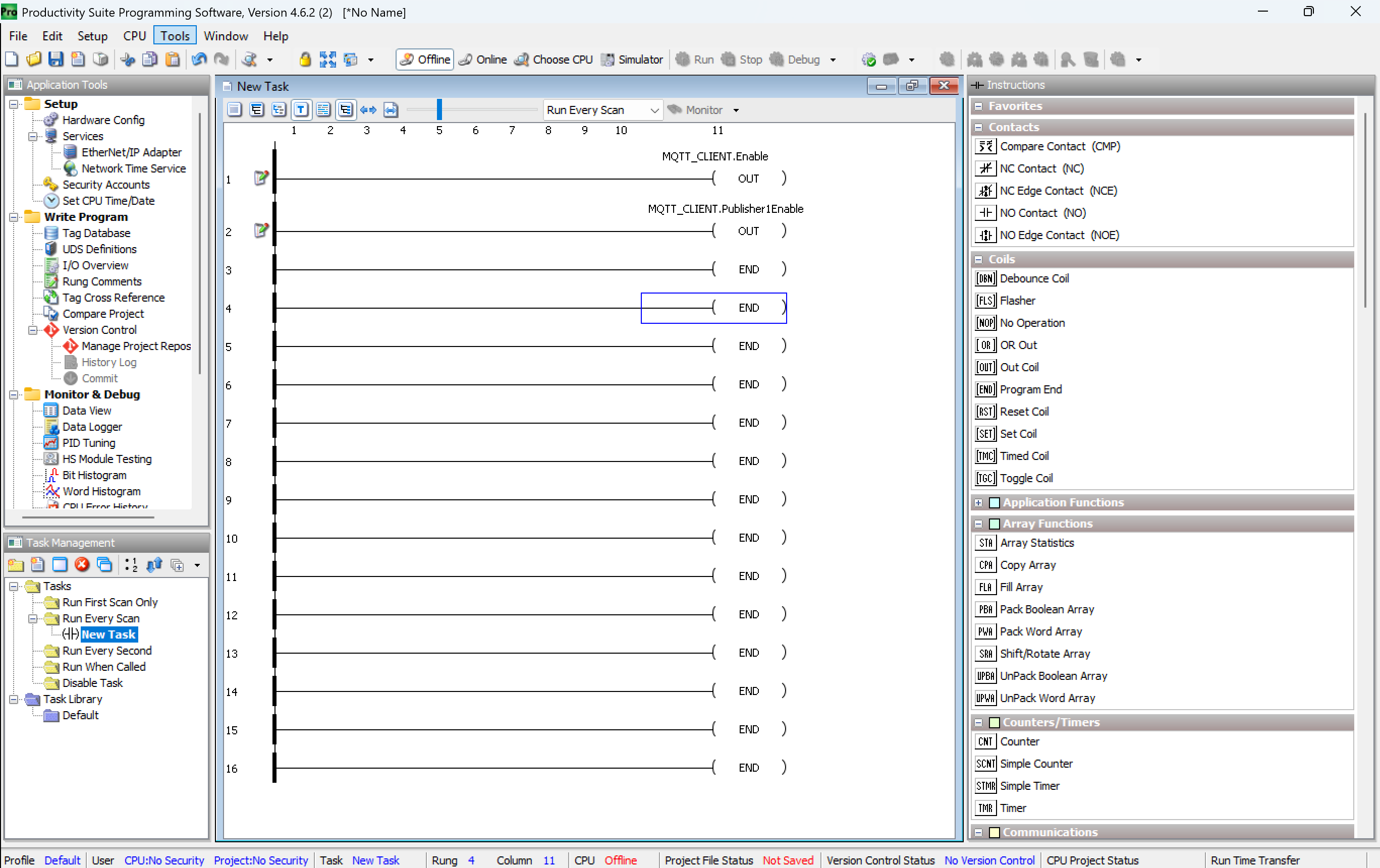Select the Simple Timer instruction
This screenshot has width=1380, height=868.
[x=1017, y=786]
